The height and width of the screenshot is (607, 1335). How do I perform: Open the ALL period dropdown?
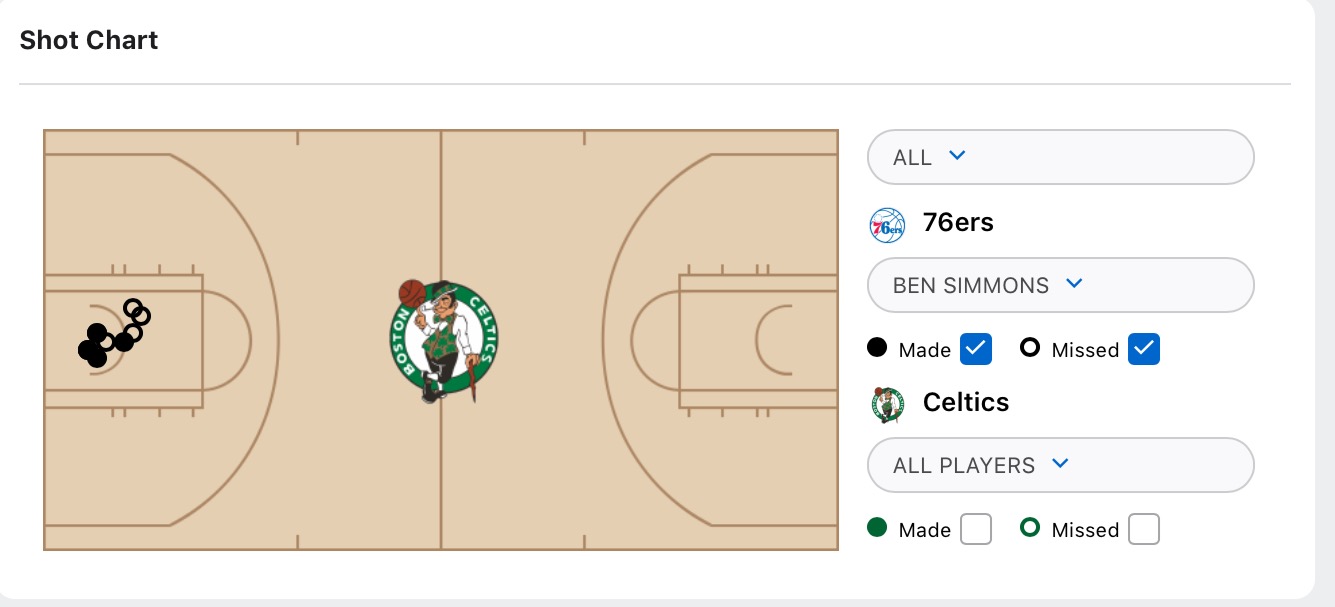click(1061, 157)
